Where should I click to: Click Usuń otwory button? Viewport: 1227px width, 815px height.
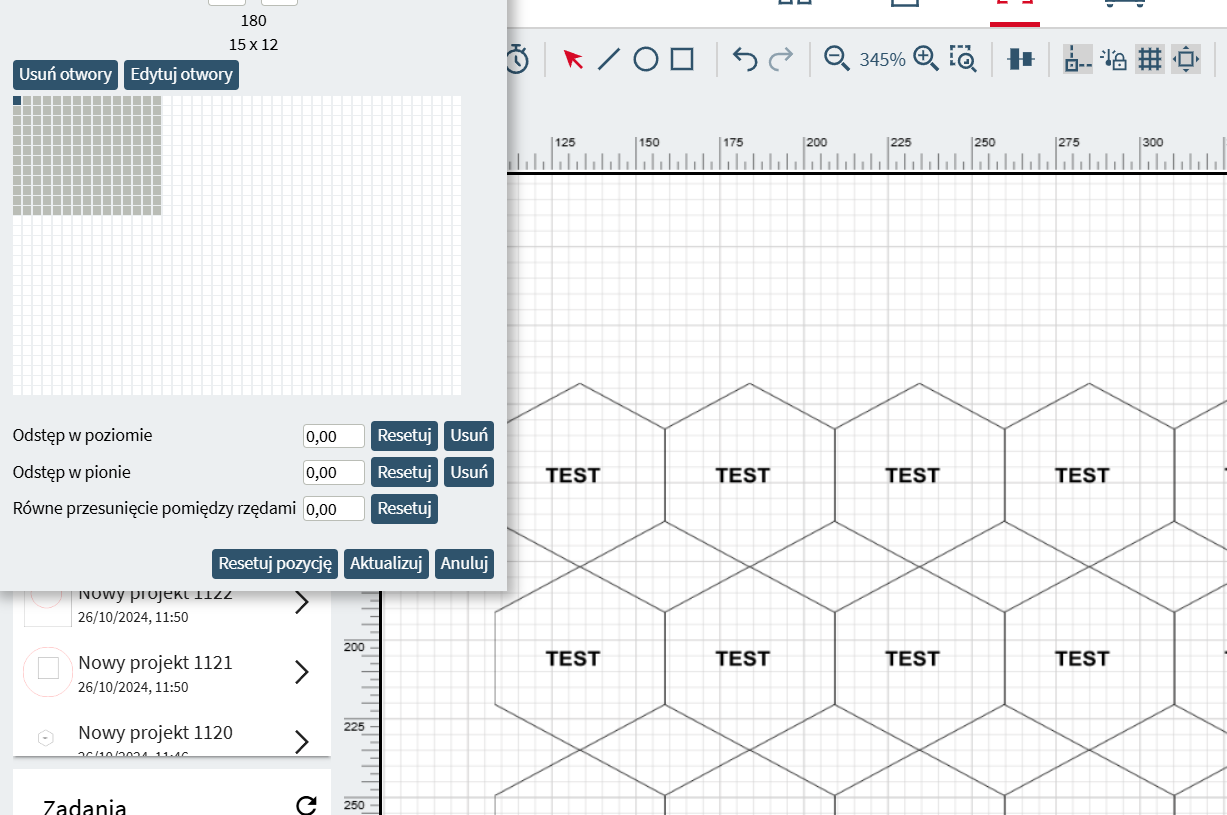(65, 75)
